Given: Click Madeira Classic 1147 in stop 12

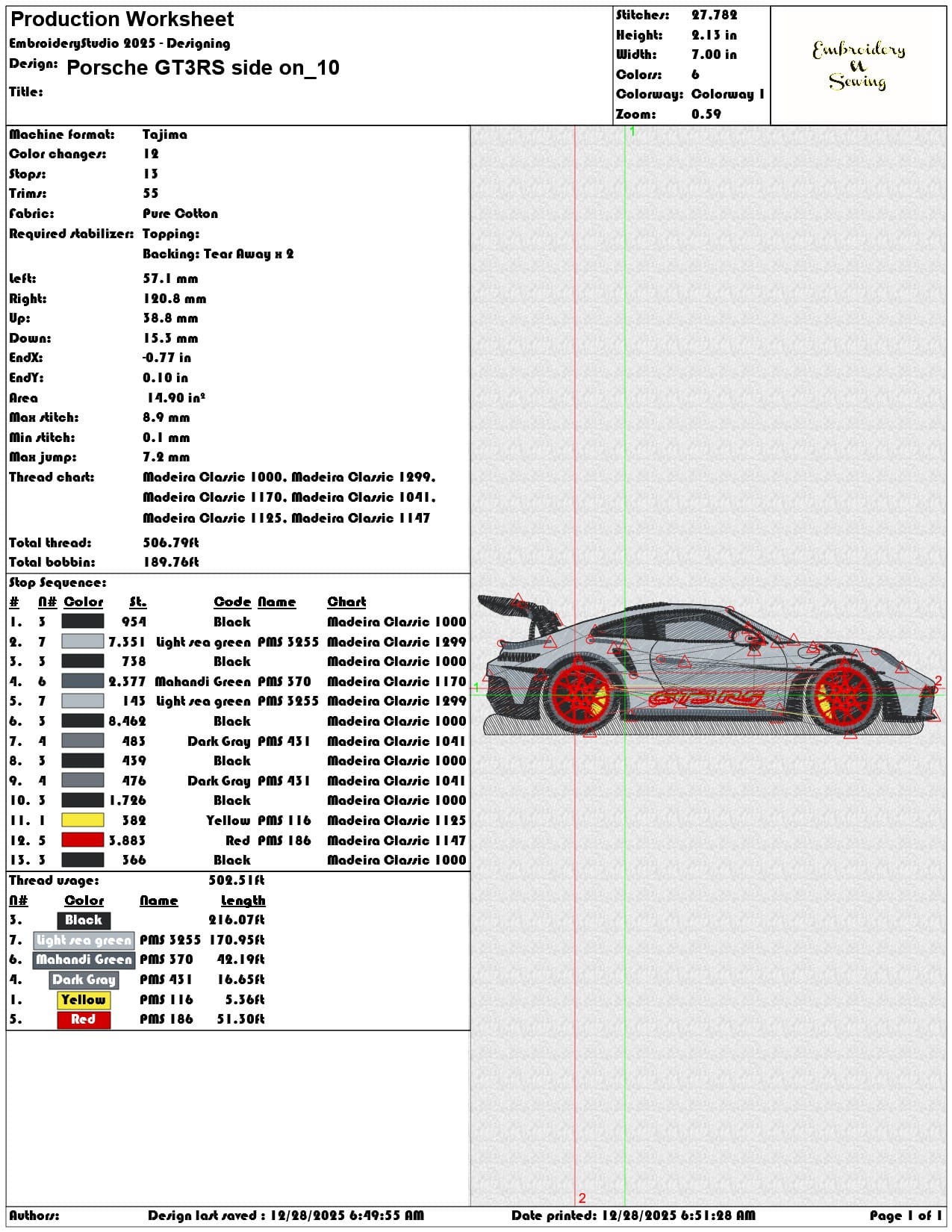Looking at the screenshot, I should click(396, 841).
